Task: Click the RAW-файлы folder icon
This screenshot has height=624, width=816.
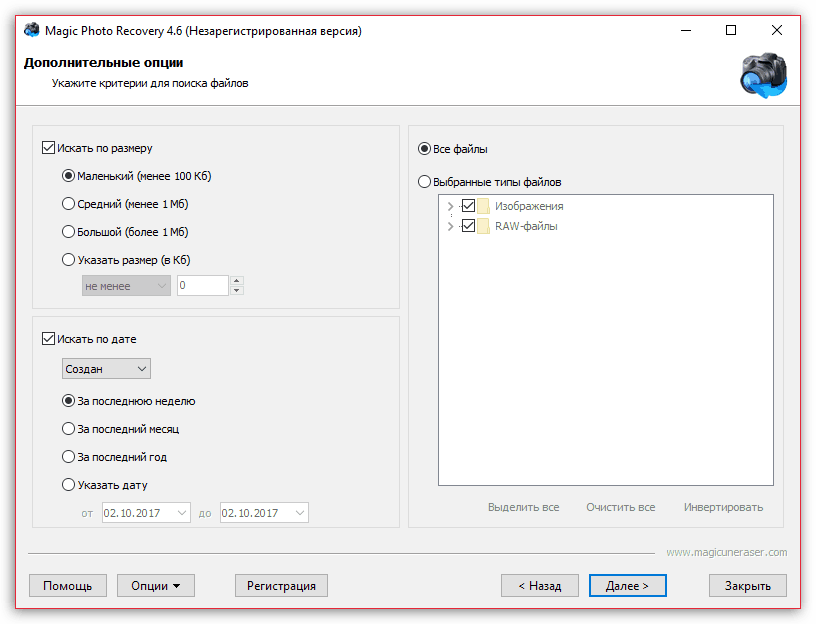Action: pyautogui.click(x=483, y=226)
